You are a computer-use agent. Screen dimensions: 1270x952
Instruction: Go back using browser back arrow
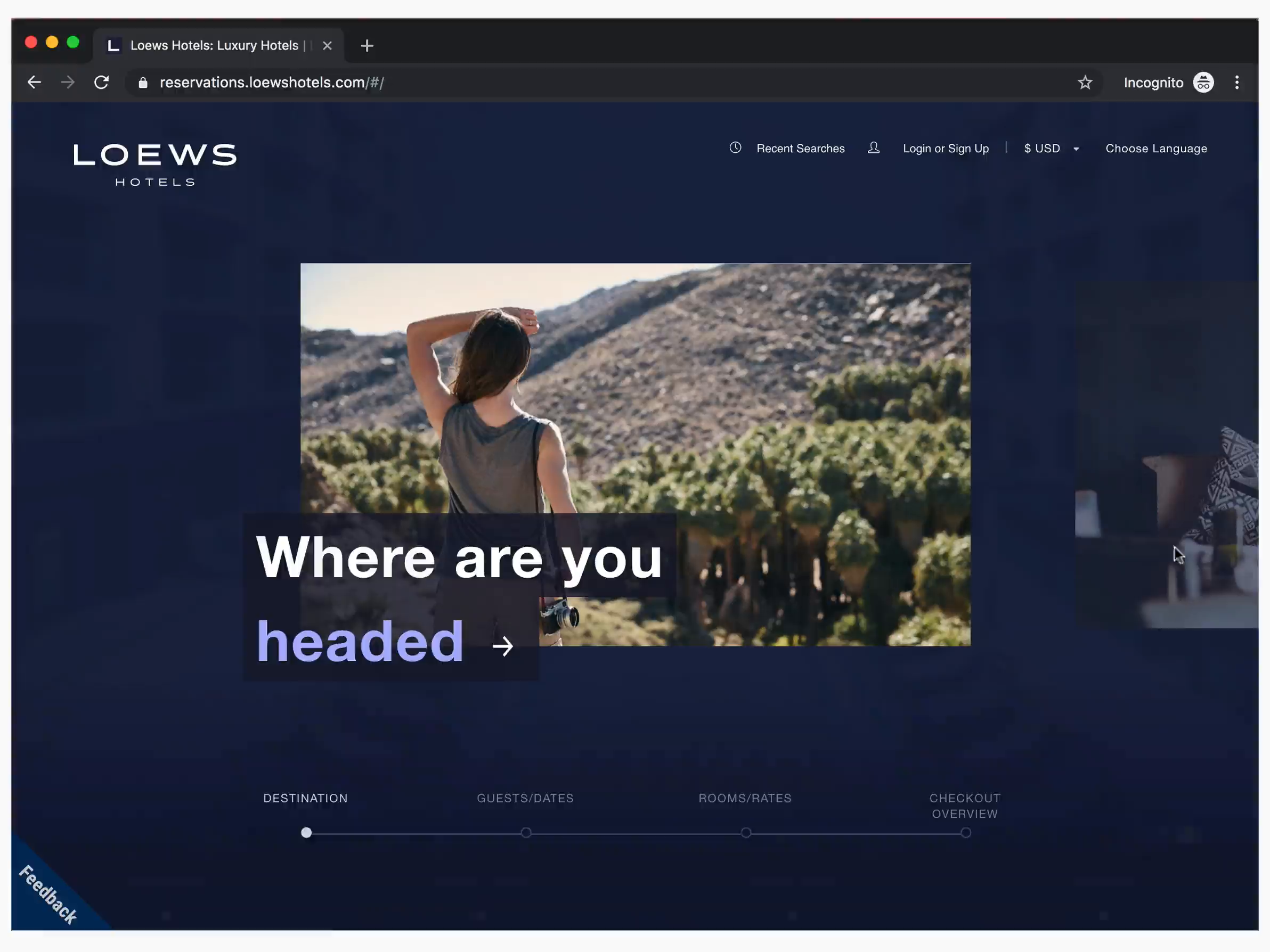tap(35, 83)
